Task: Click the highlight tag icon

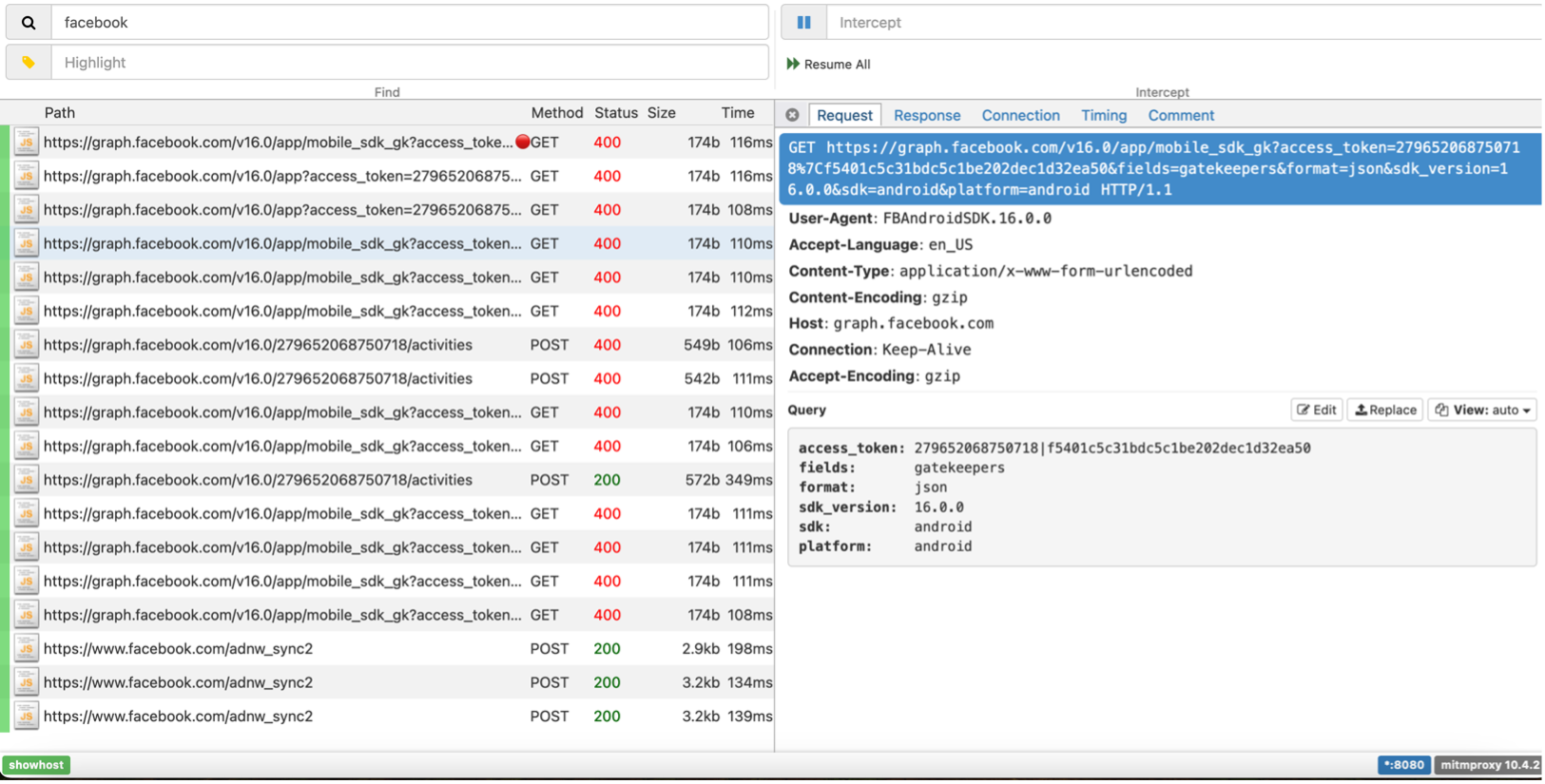Action: coord(29,63)
